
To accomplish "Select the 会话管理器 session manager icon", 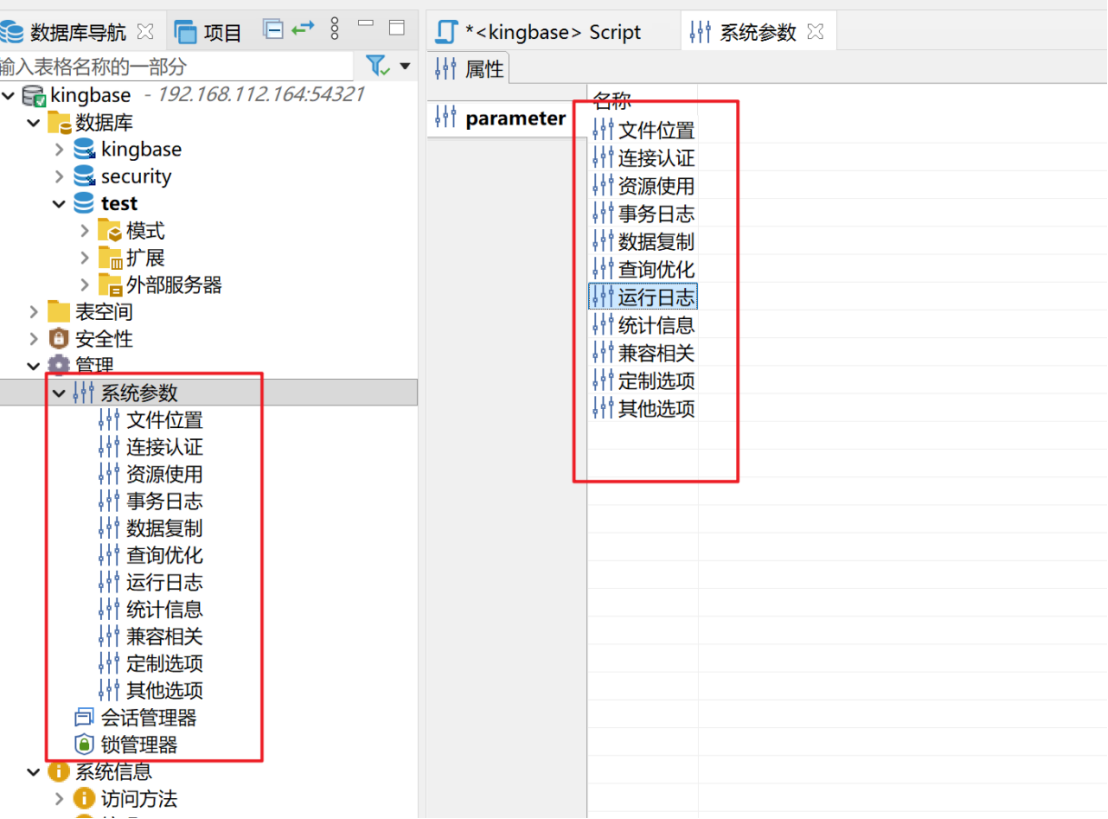I will pos(85,718).
